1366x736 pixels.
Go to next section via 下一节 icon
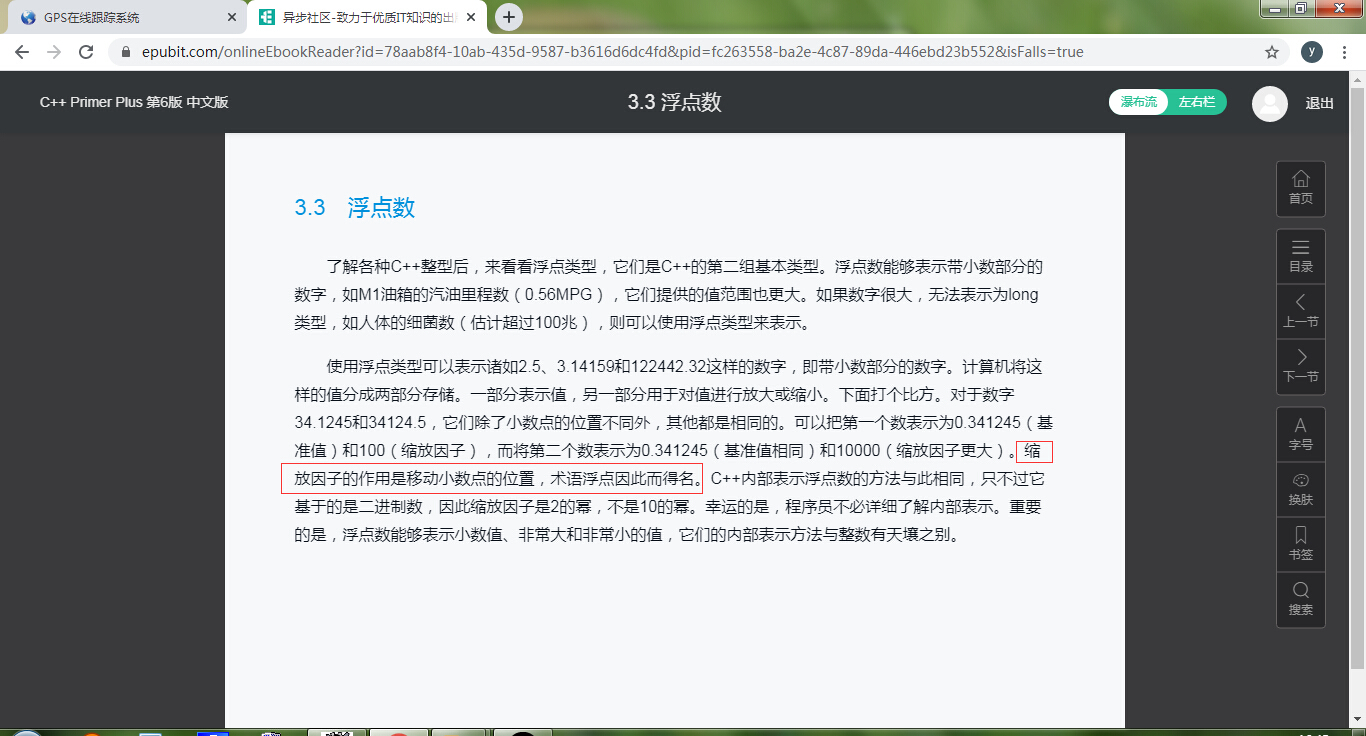1301,366
